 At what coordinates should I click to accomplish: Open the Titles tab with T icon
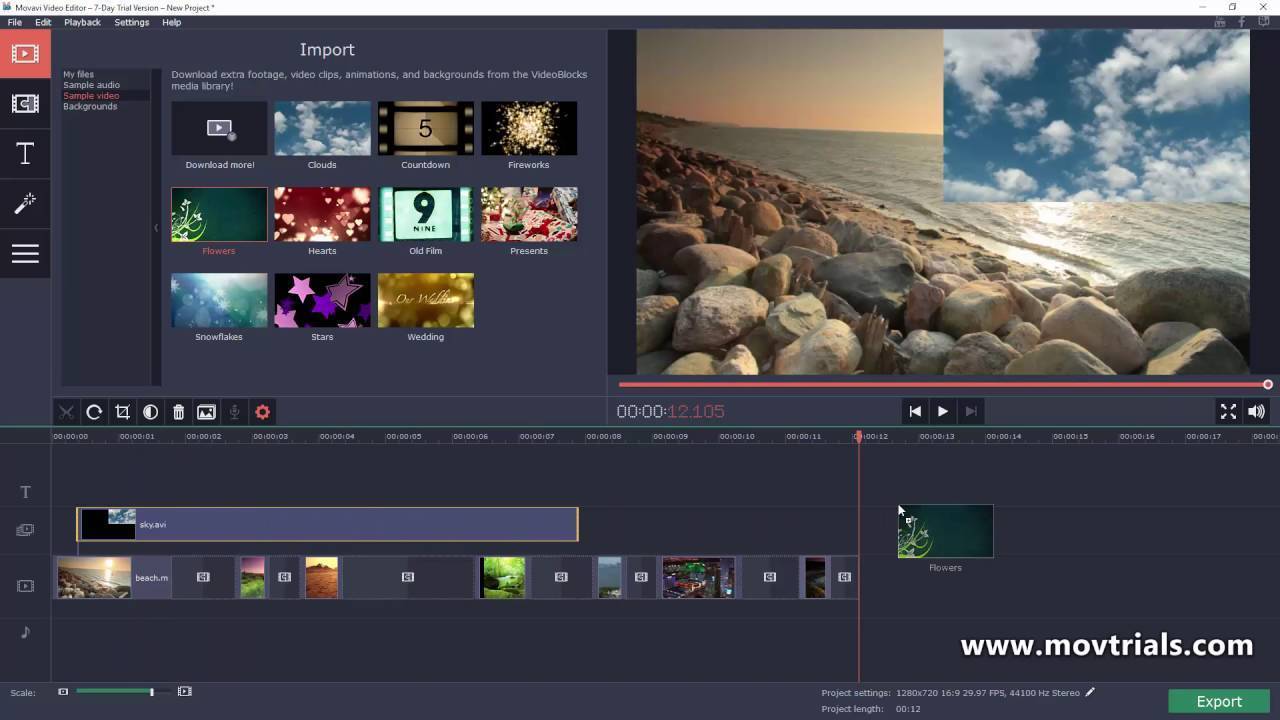[x=25, y=154]
